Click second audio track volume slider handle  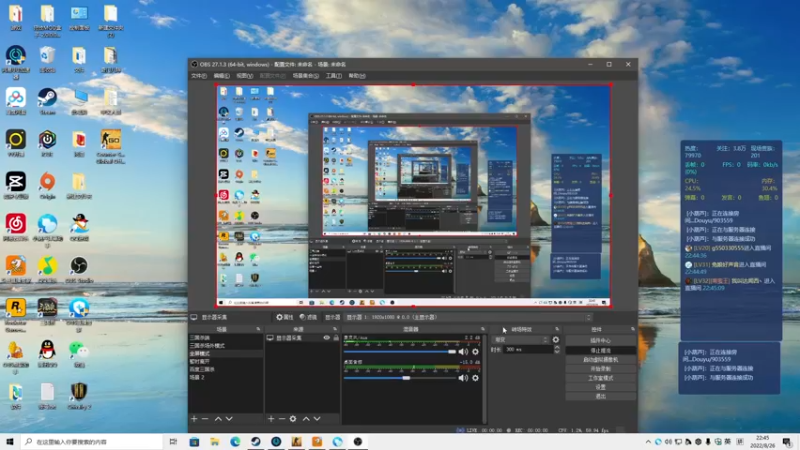pos(406,378)
